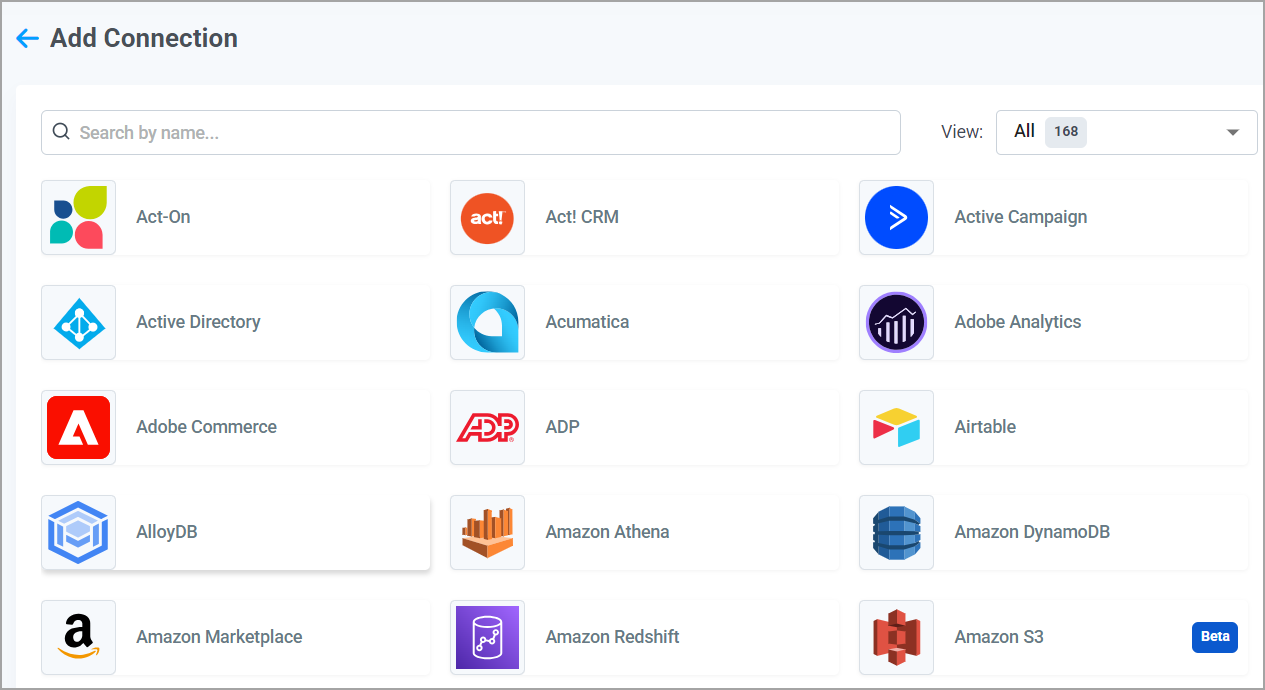The width and height of the screenshot is (1265, 690).
Task: Click the View: label
Action: 962,132
